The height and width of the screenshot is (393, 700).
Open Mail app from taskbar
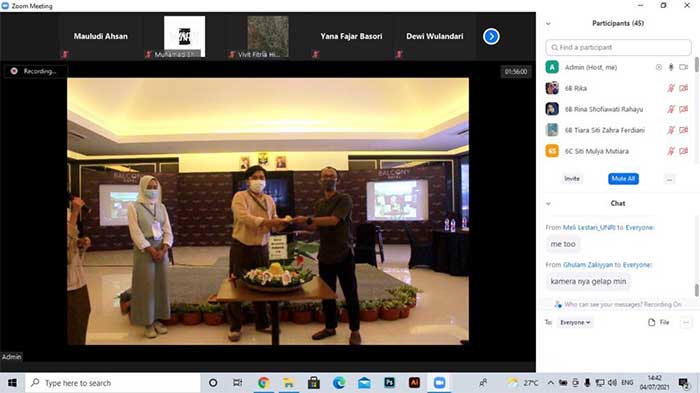point(364,383)
